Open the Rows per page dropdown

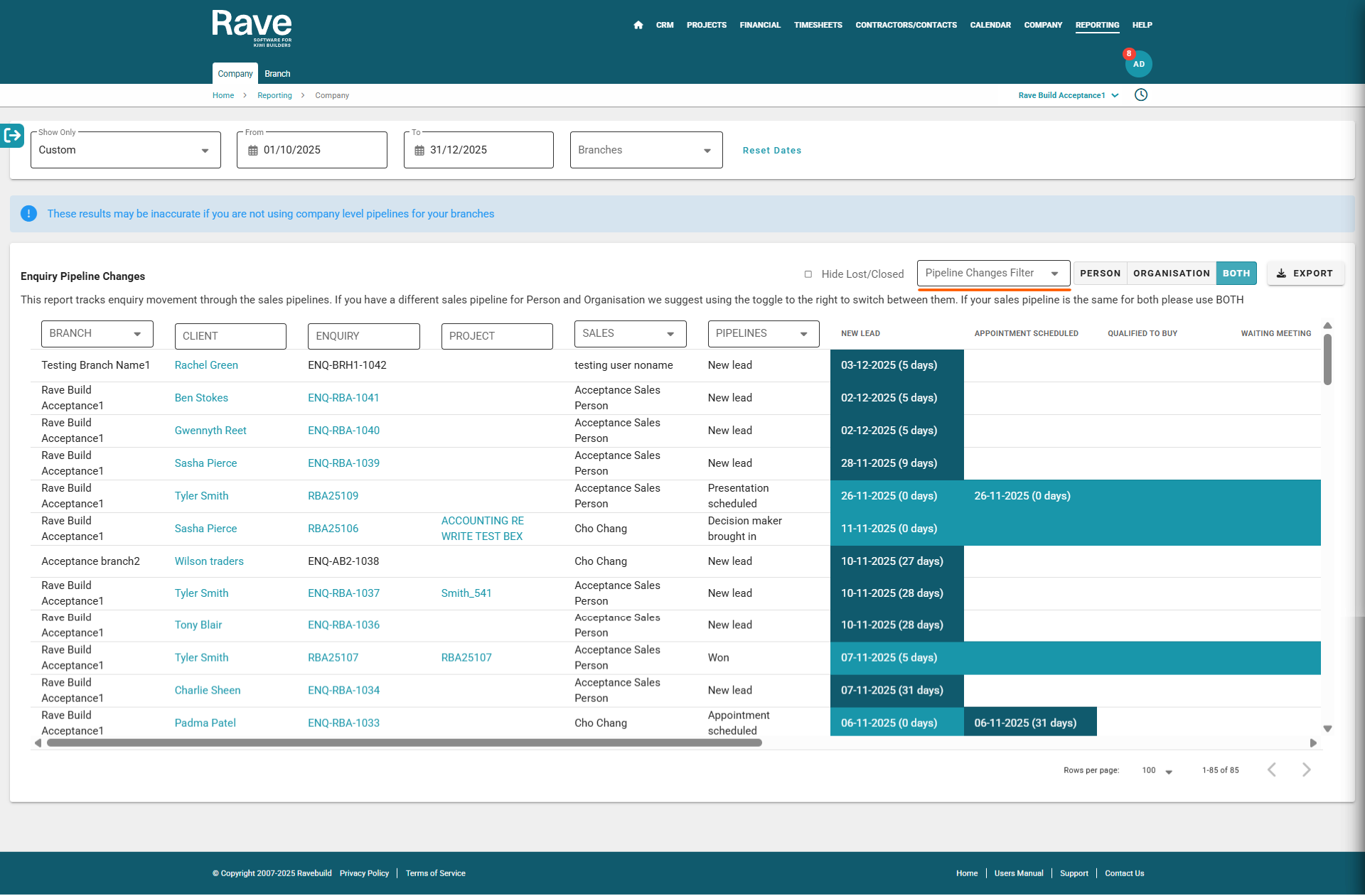(1157, 770)
